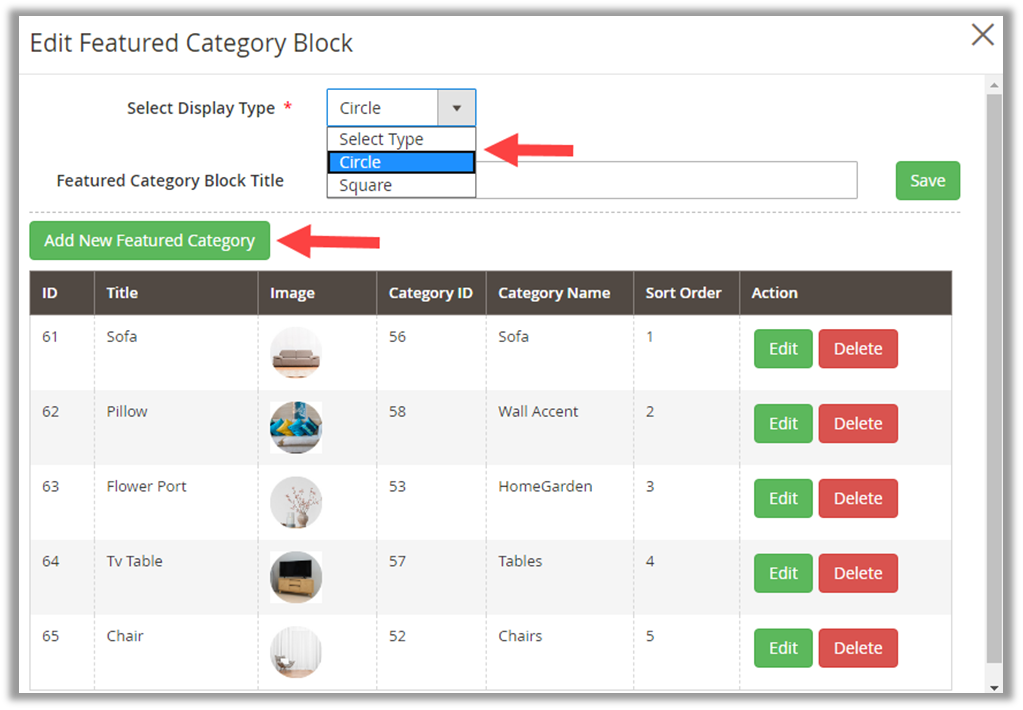This screenshot has height=710, width=1023.
Task: Click the Tv Table thumbnail image
Action: pos(296,577)
